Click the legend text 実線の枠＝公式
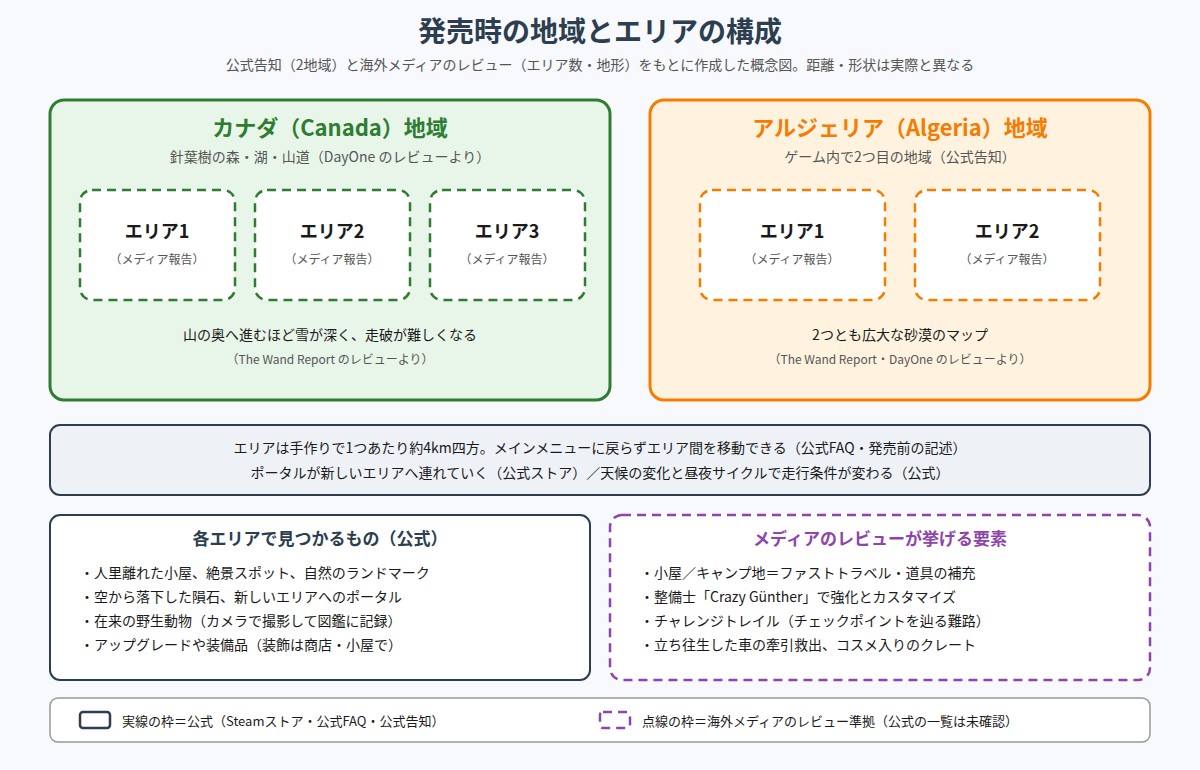Image resolution: width=1200 pixels, height=770 pixels. [x=280, y=721]
